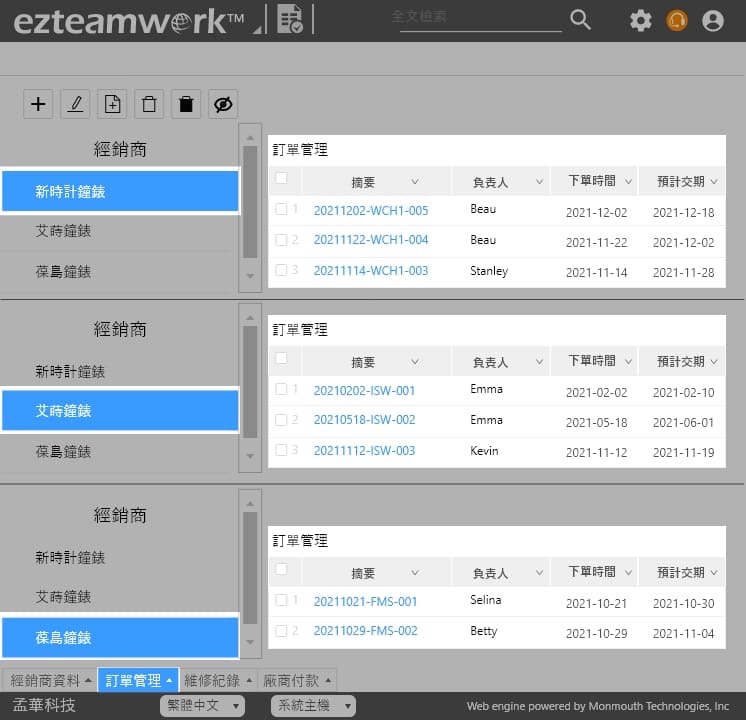746x720 pixels.
Task: Expand the 系統主機 dropdown
Action: pos(313,706)
